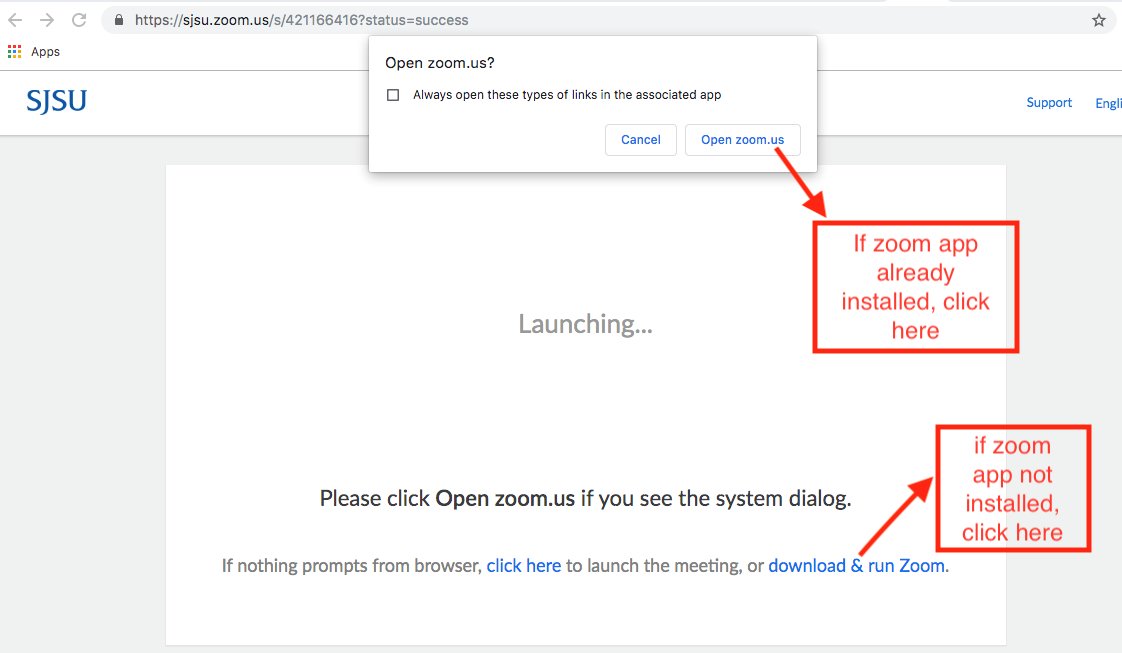This screenshot has height=653, width=1122.
Task: Reload the page with the refresh icon
Action: 79,20
